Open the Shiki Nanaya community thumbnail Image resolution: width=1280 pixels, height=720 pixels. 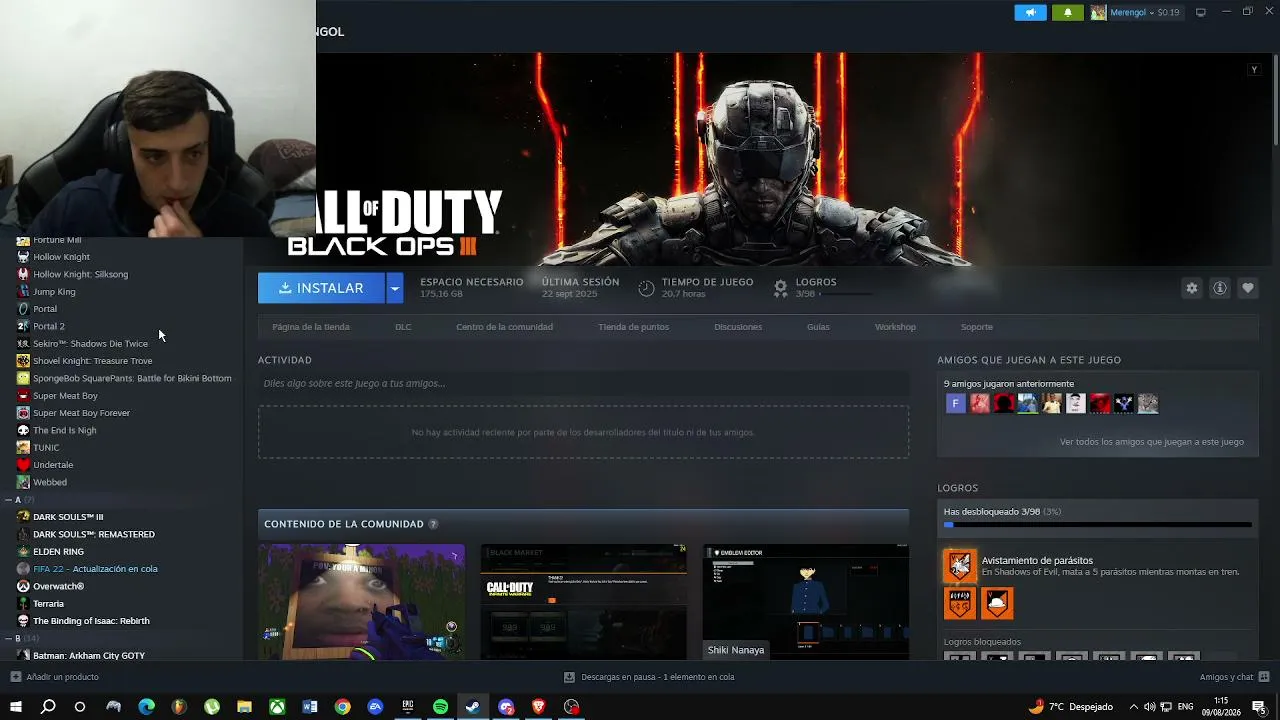click(806, 602)
